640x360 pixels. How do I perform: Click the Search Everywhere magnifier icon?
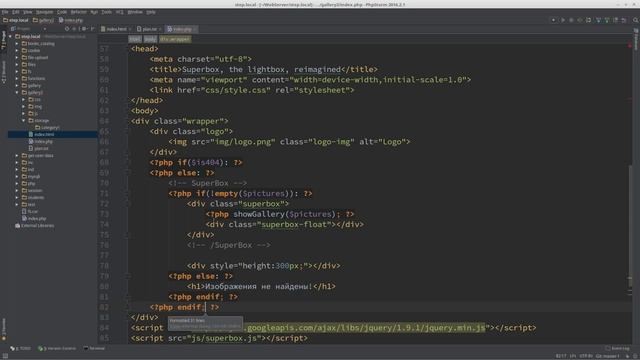(636, 20)
